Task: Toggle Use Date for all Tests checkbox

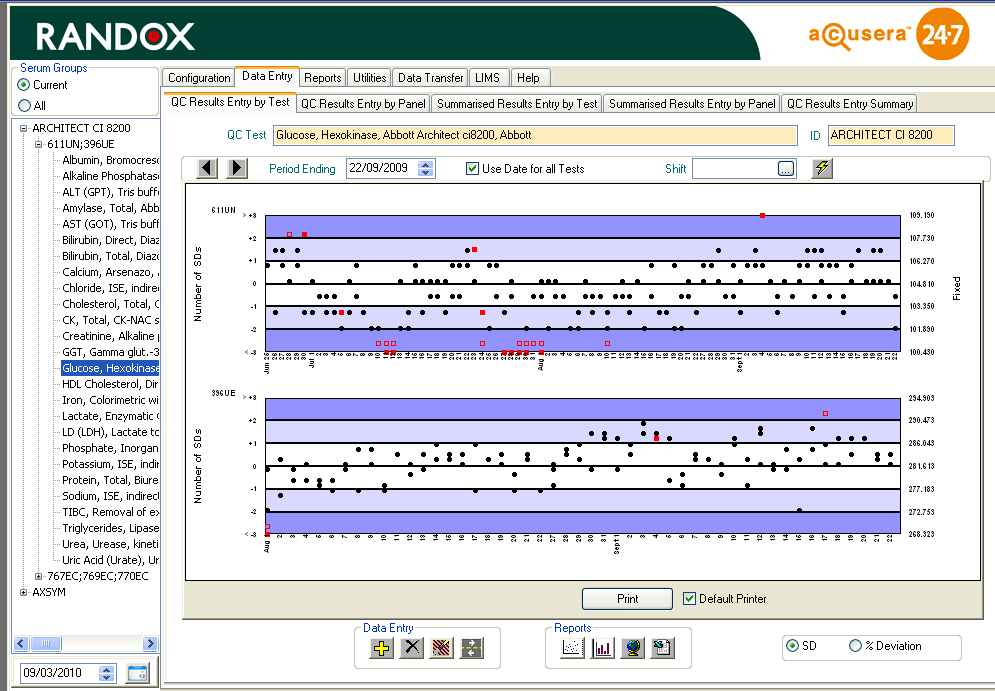Action: [x=472, y=169]
